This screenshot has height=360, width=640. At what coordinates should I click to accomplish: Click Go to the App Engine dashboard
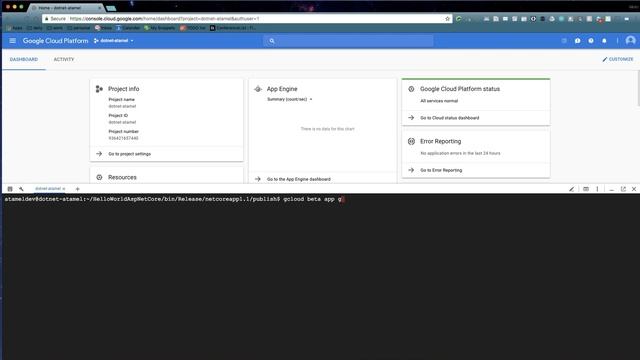click(299, 179)
